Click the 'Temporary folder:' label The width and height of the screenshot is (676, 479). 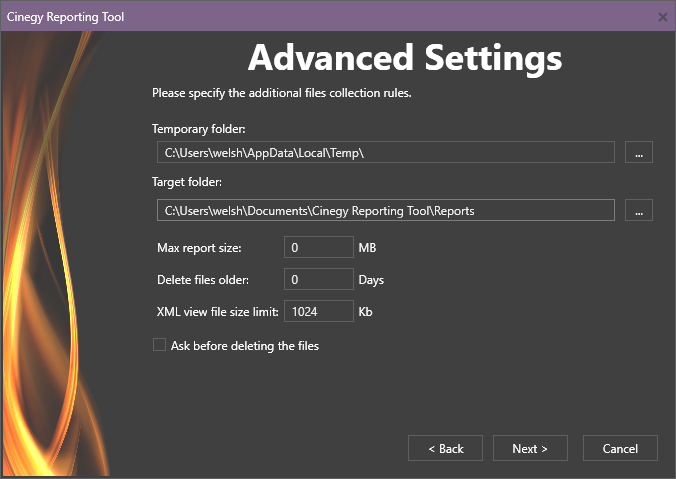[x=199, y=129]
